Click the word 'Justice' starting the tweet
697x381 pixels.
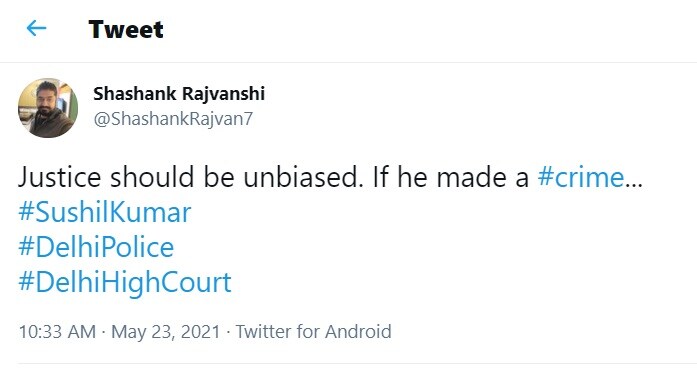pos(60,177)
